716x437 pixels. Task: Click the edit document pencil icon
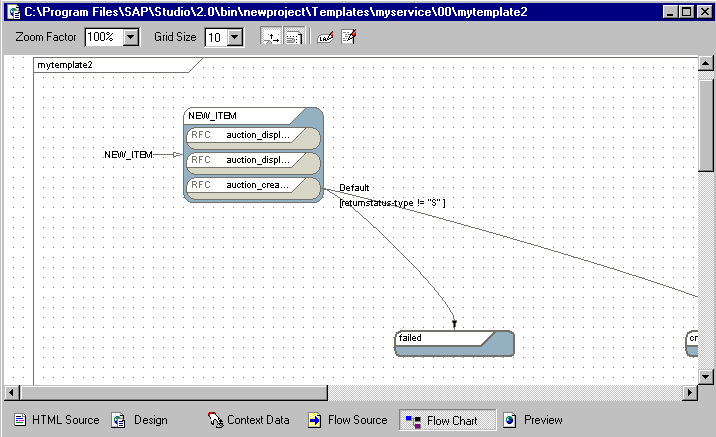(349, 37)
